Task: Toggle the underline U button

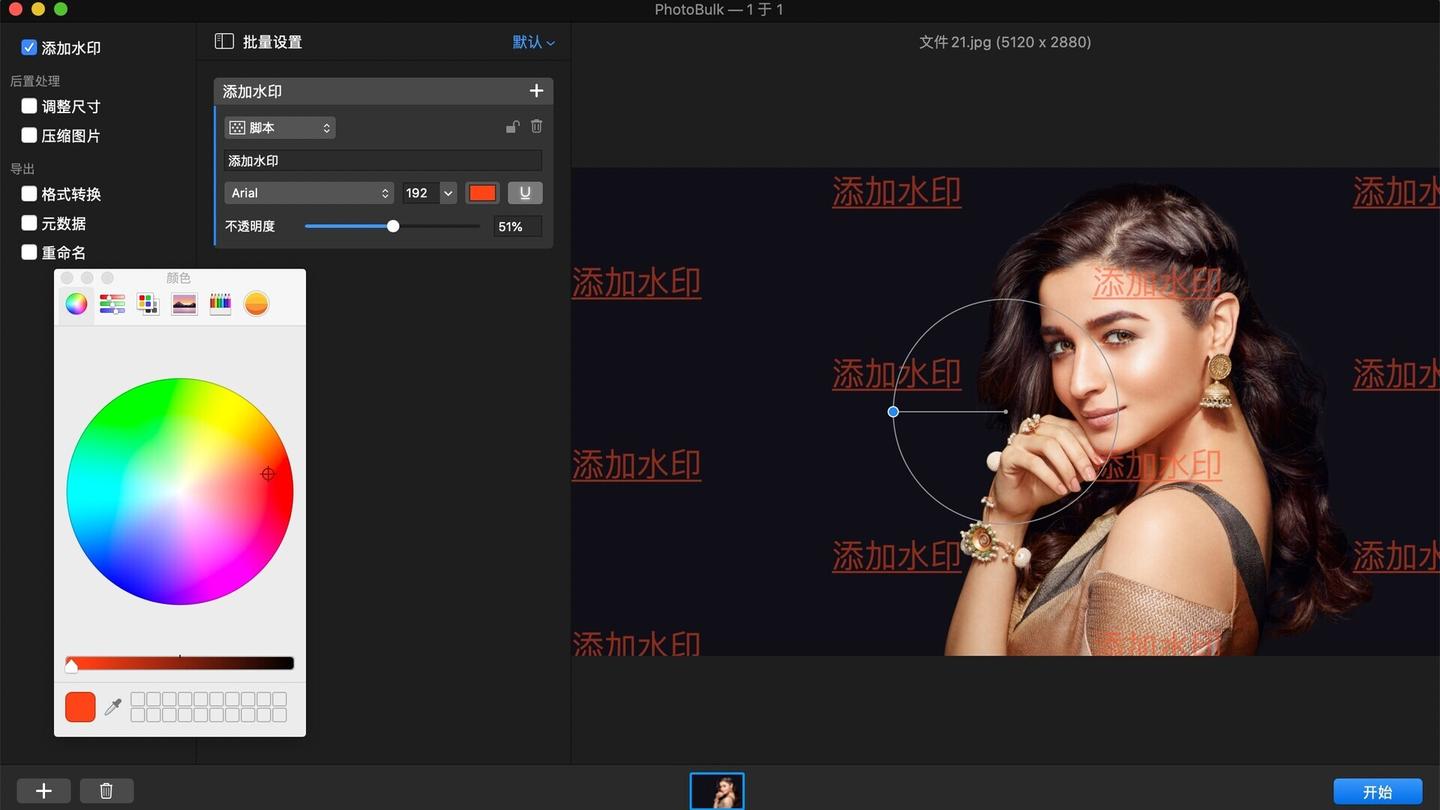Action: pyautogui.click(x=525, y=193)
